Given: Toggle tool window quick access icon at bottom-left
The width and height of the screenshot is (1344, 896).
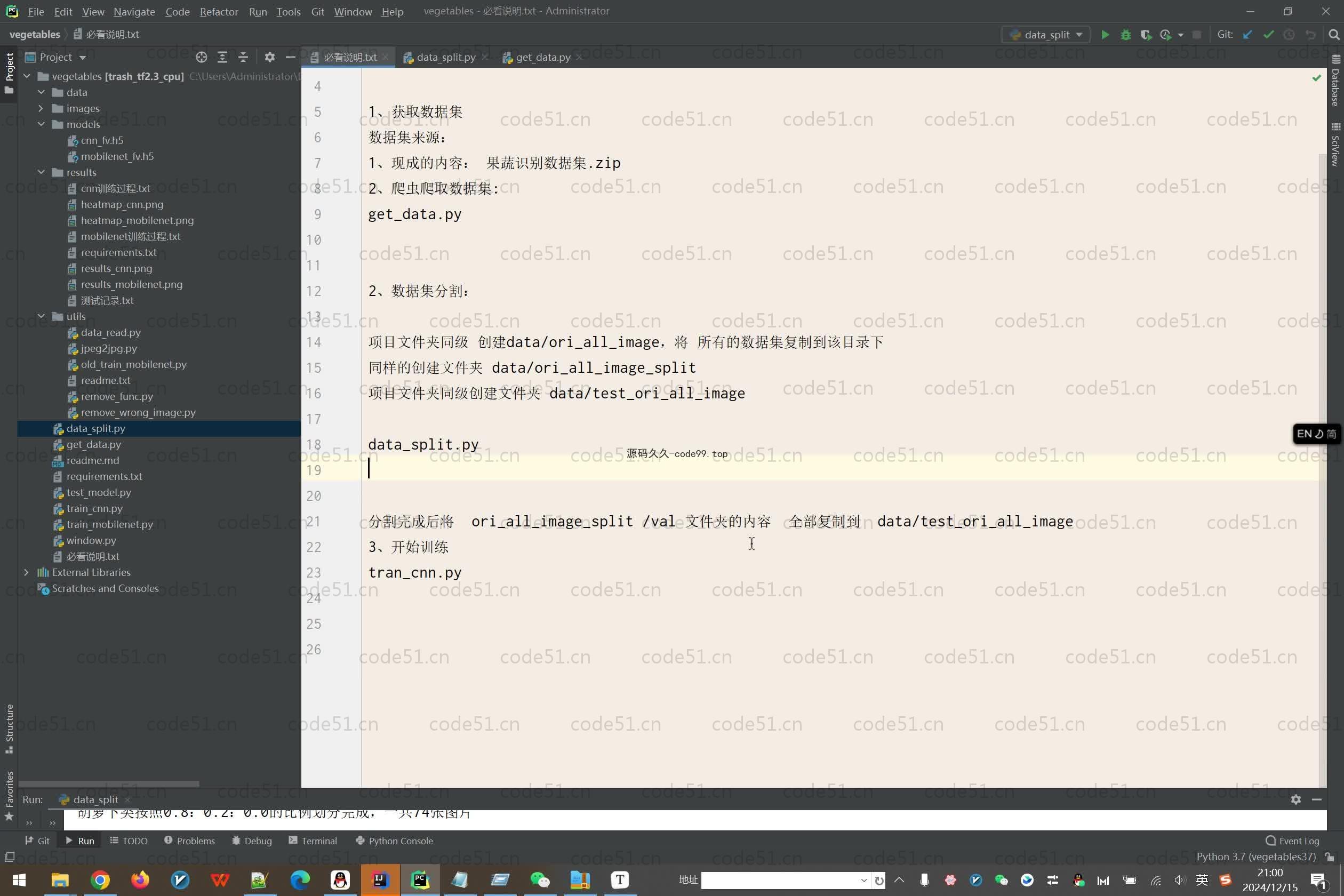Looking at the screenshot, I should click(10, 857).
